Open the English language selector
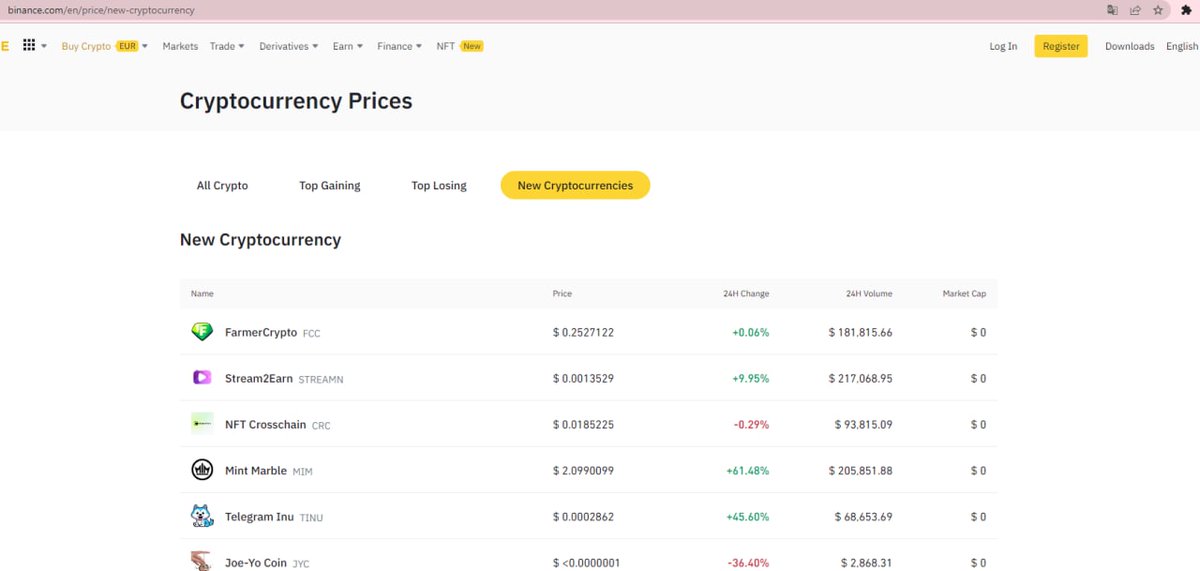The width and height of the screenshot is (1200, 571). pyautogui.click(x=1182, y=46)
